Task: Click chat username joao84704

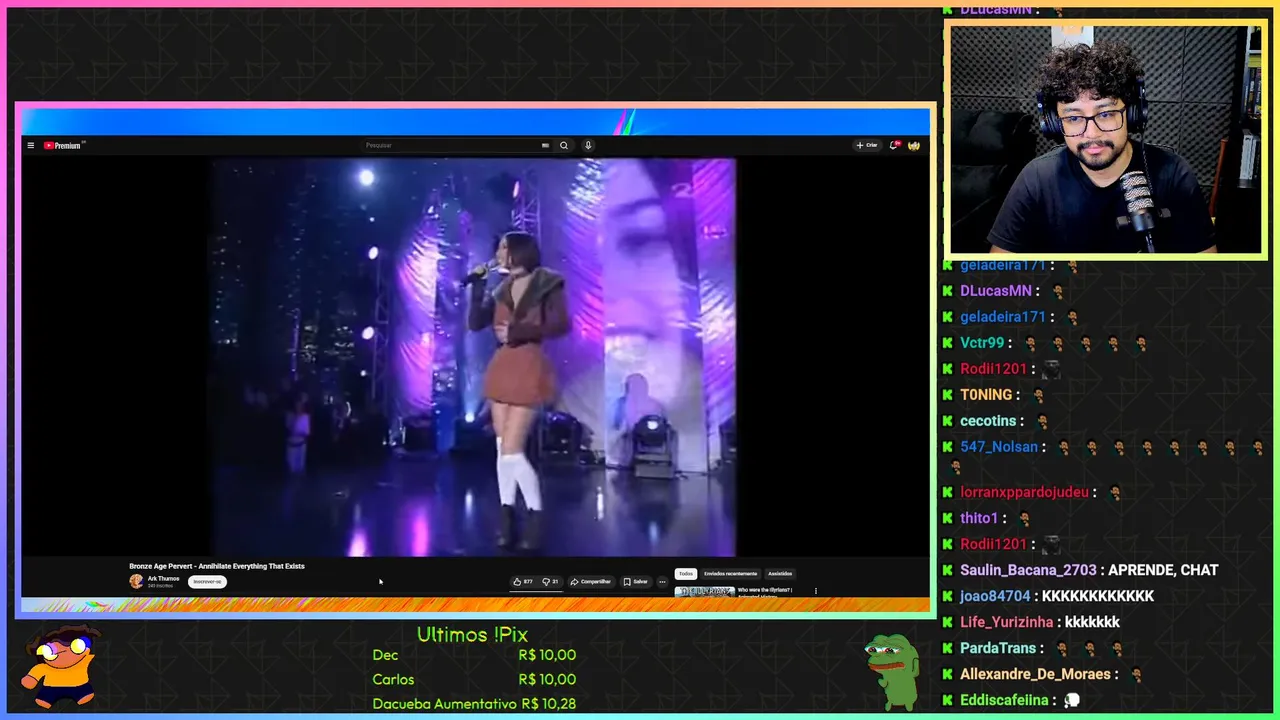Action: (995, 596)
